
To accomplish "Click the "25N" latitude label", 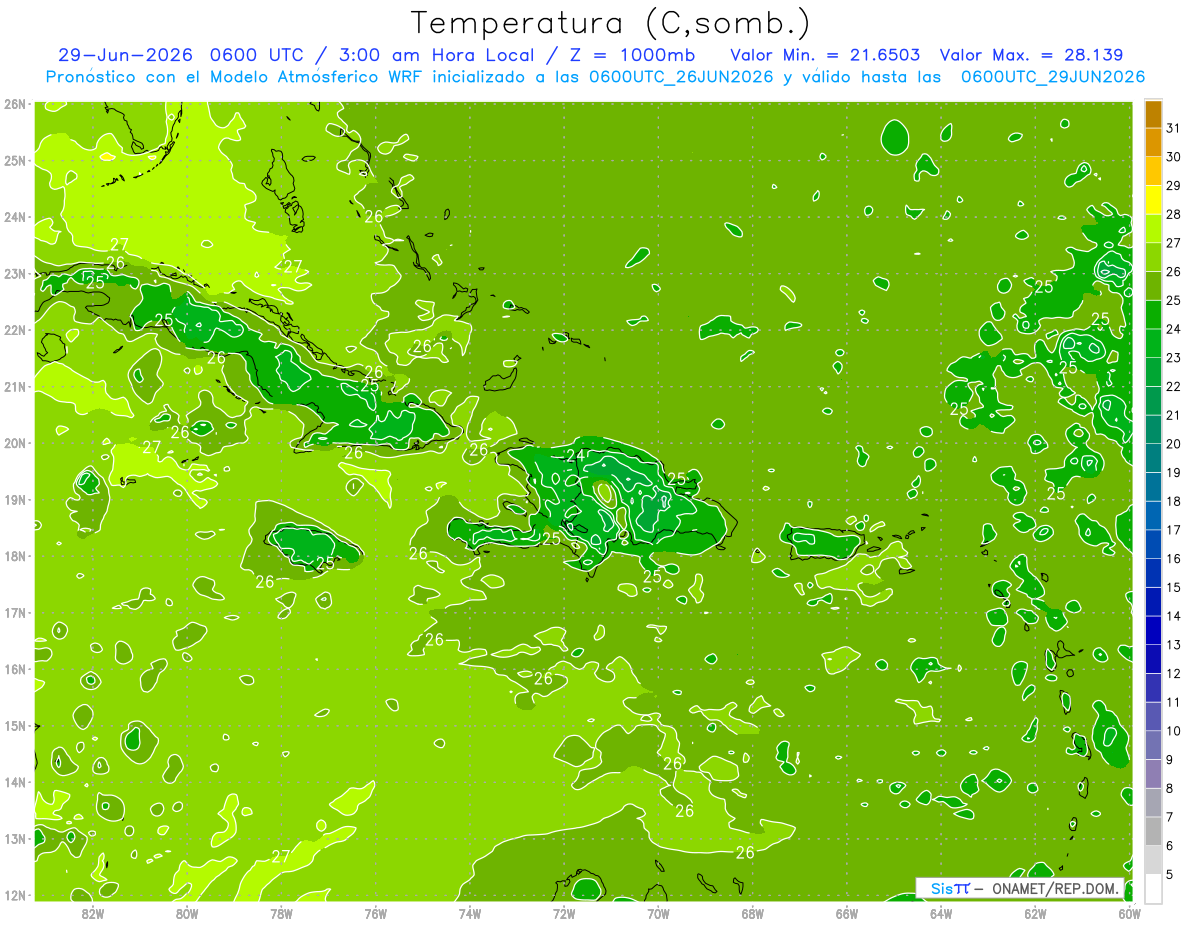I will point(15,161).
